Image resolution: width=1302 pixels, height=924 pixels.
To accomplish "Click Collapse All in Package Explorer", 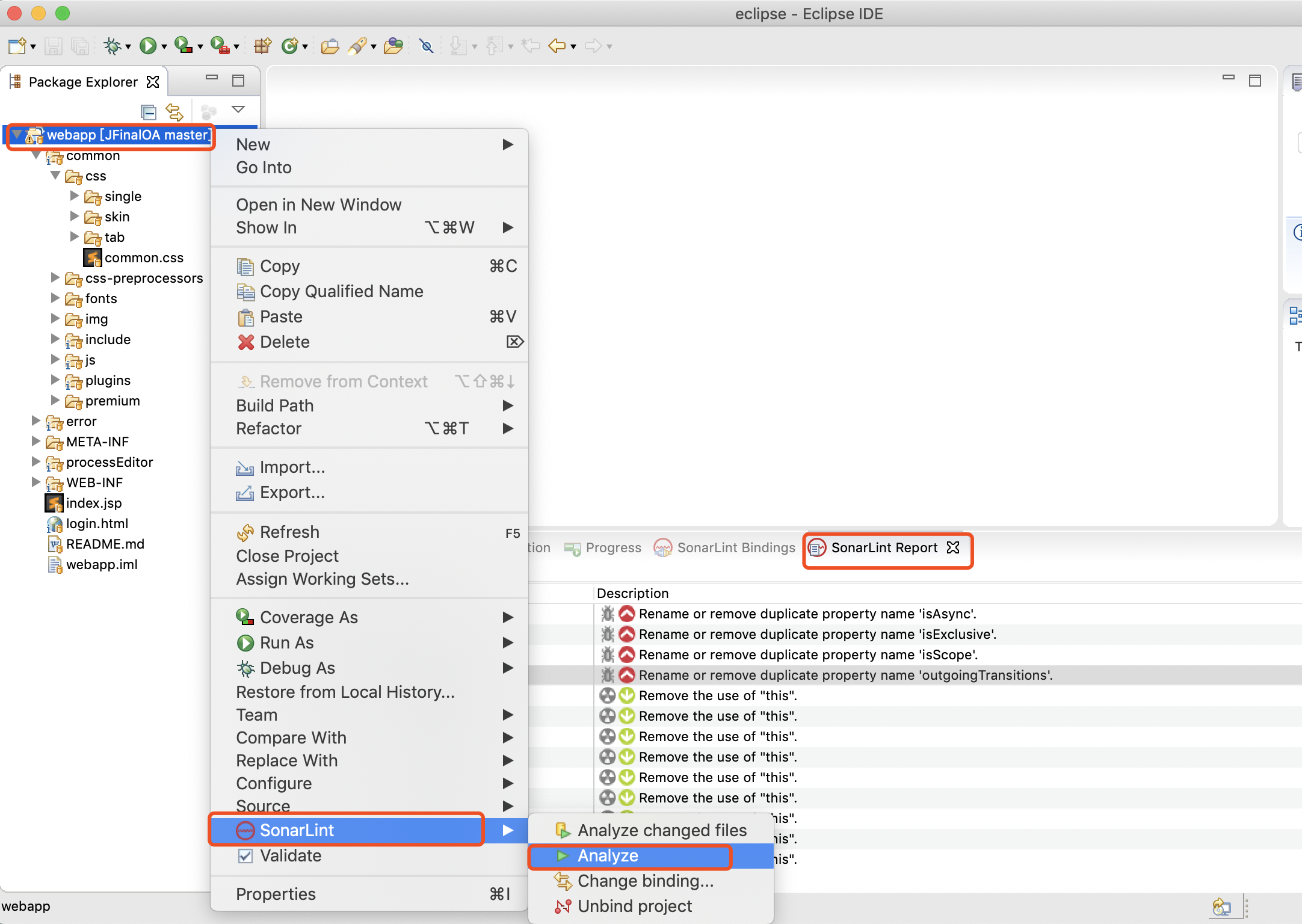I will (x=147, y=112).
